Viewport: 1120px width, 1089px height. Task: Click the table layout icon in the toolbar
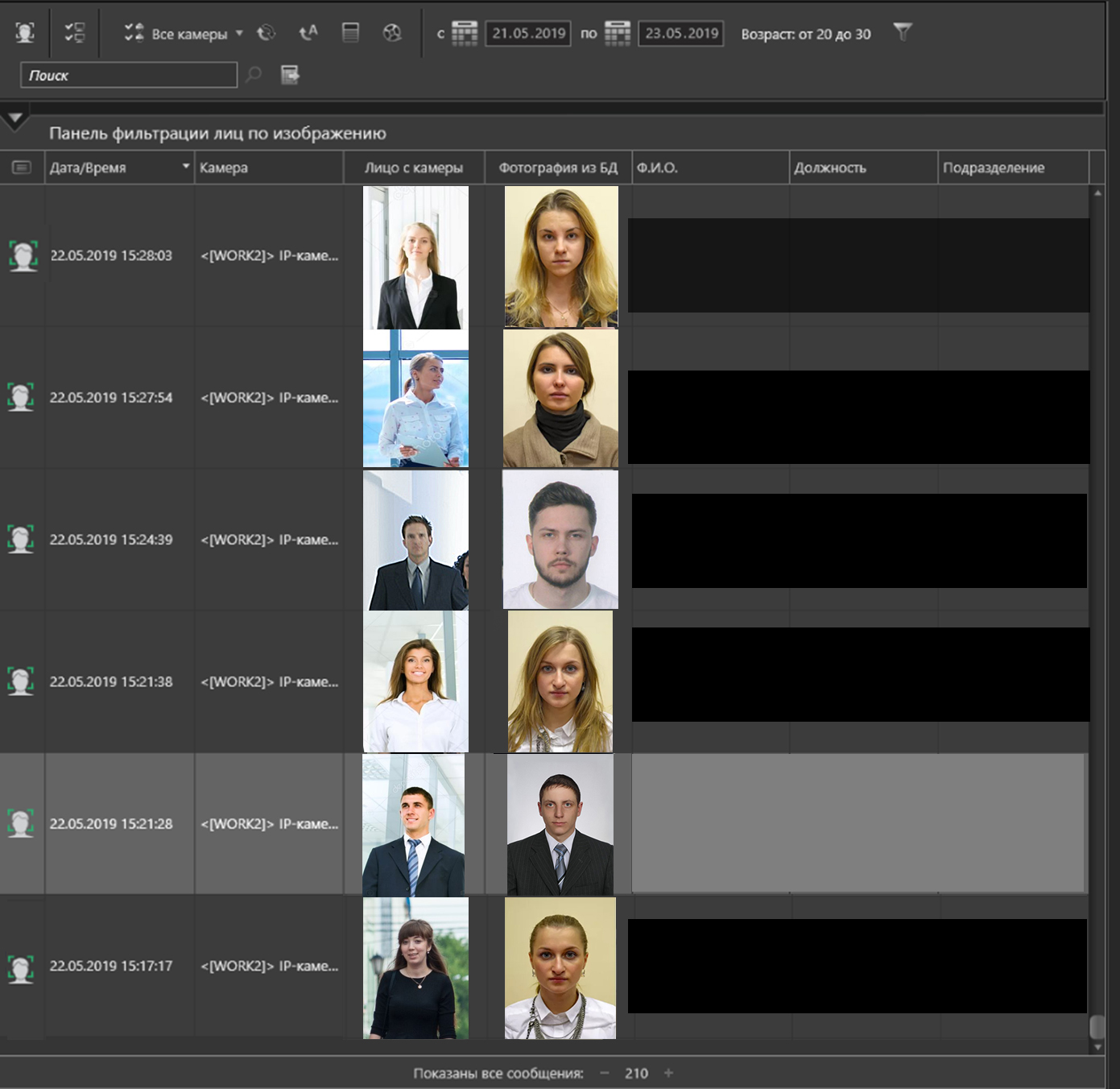pyautogui.click(x=350, y=32)
